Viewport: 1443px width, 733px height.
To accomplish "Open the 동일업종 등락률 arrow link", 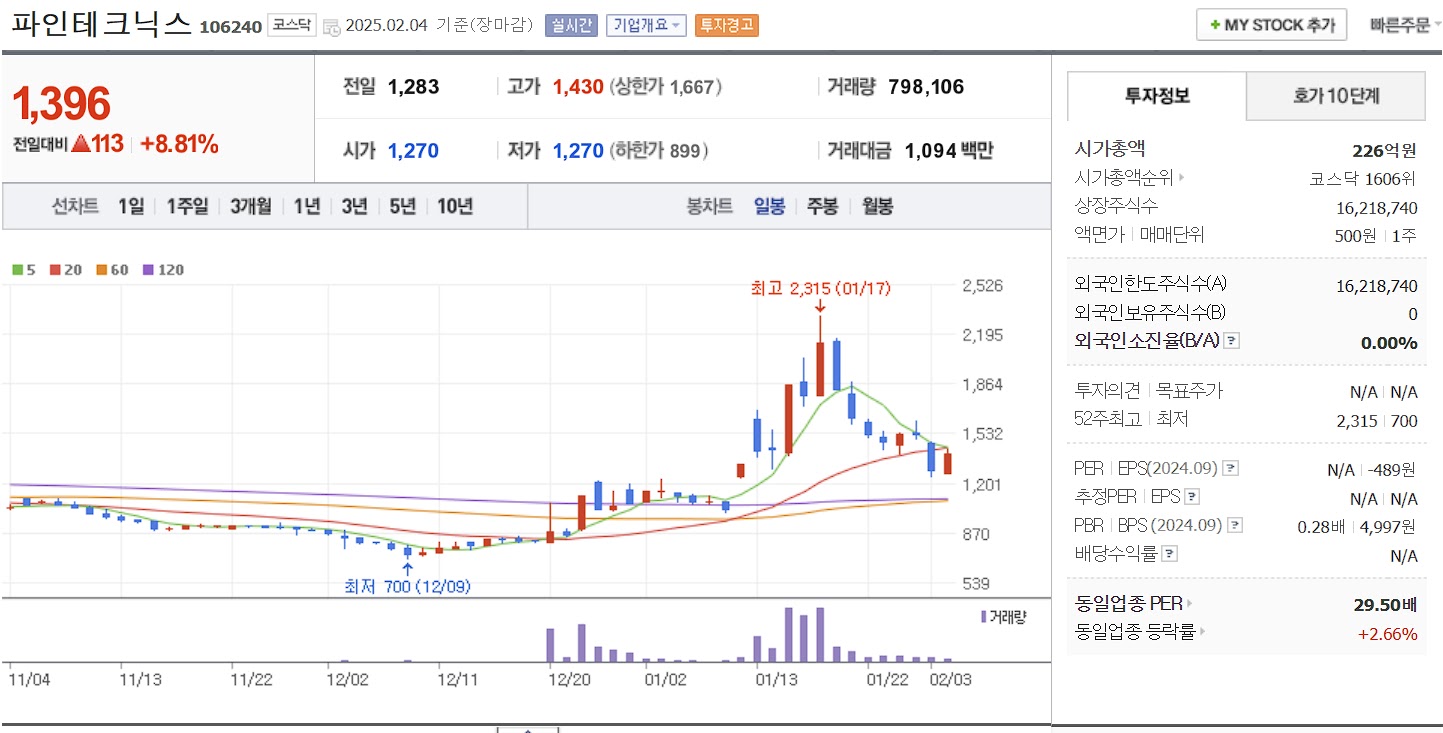I will click(x=1203, y=632).
